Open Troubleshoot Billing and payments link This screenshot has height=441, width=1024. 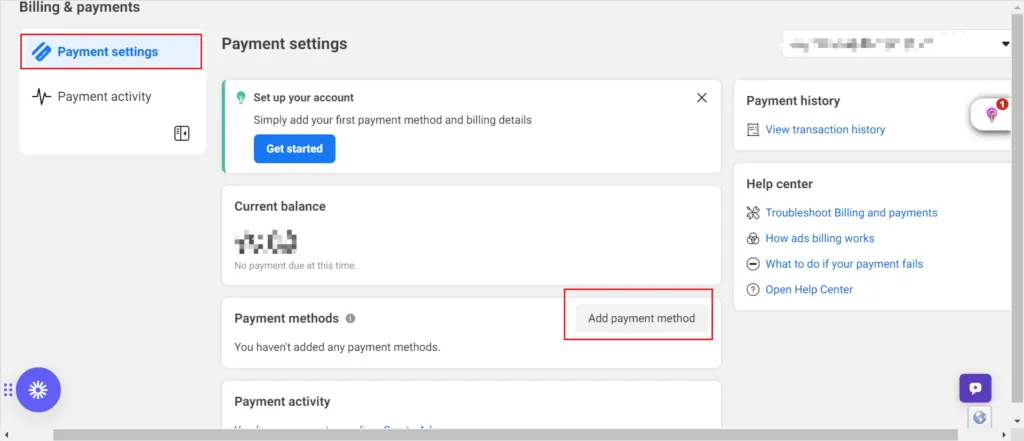851,213
